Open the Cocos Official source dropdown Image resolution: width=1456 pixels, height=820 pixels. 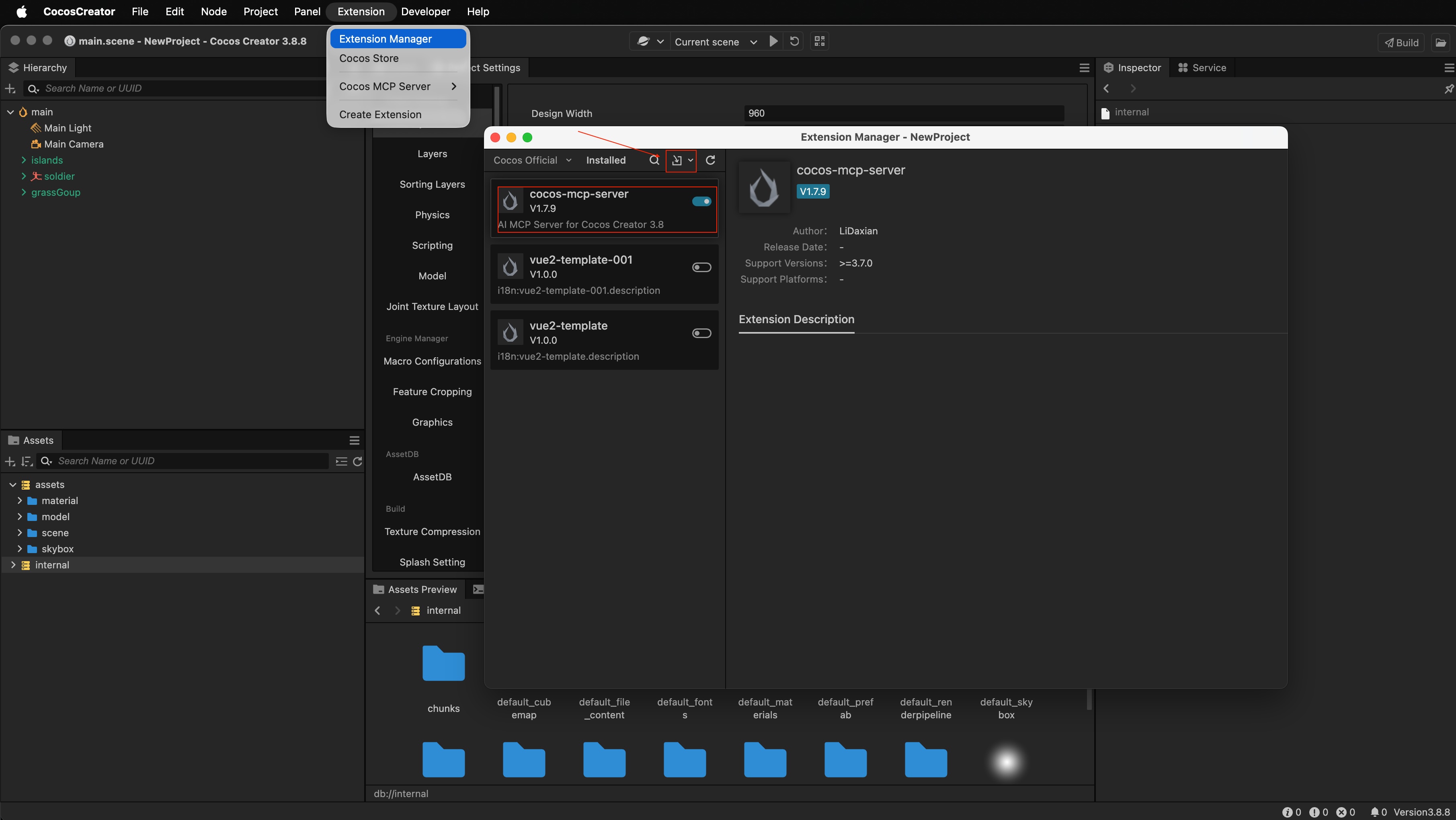click(533, 160)
